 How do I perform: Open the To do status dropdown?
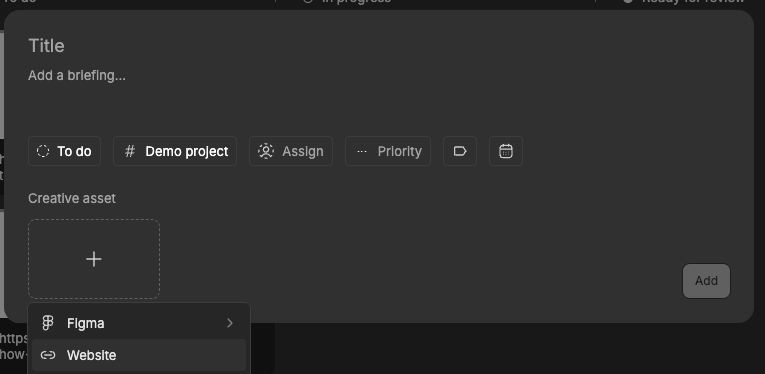click(64, 151)
